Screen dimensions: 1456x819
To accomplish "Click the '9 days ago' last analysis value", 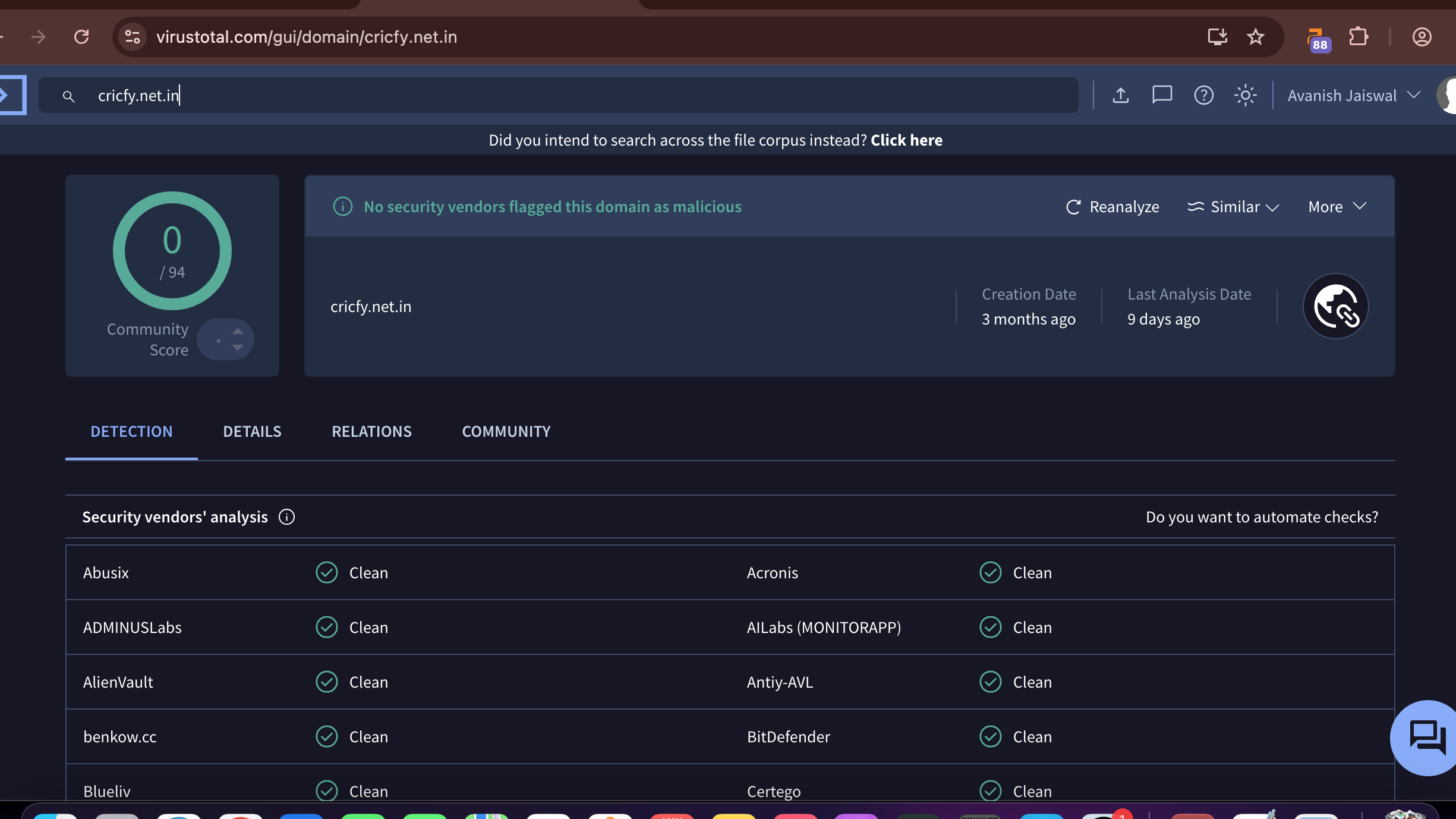I will (x=1163, y=320).
